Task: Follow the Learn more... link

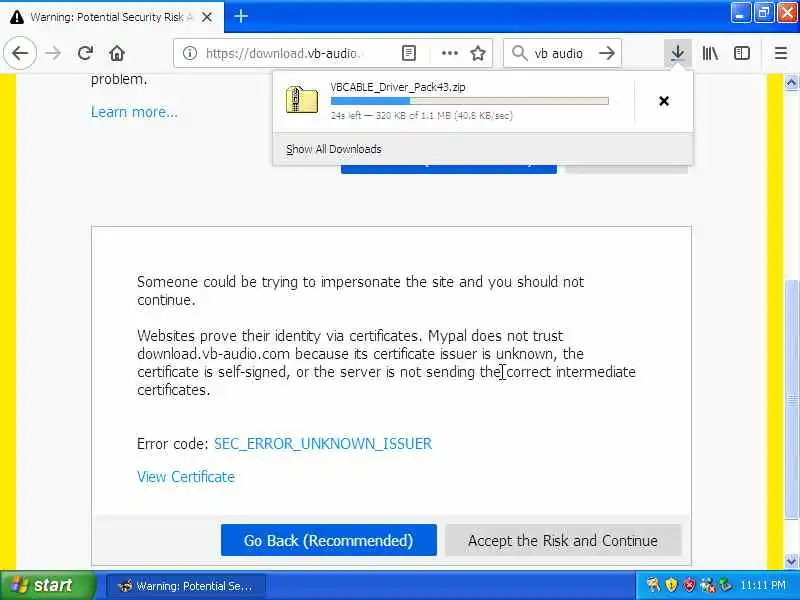Action: [x=135, y=112]
